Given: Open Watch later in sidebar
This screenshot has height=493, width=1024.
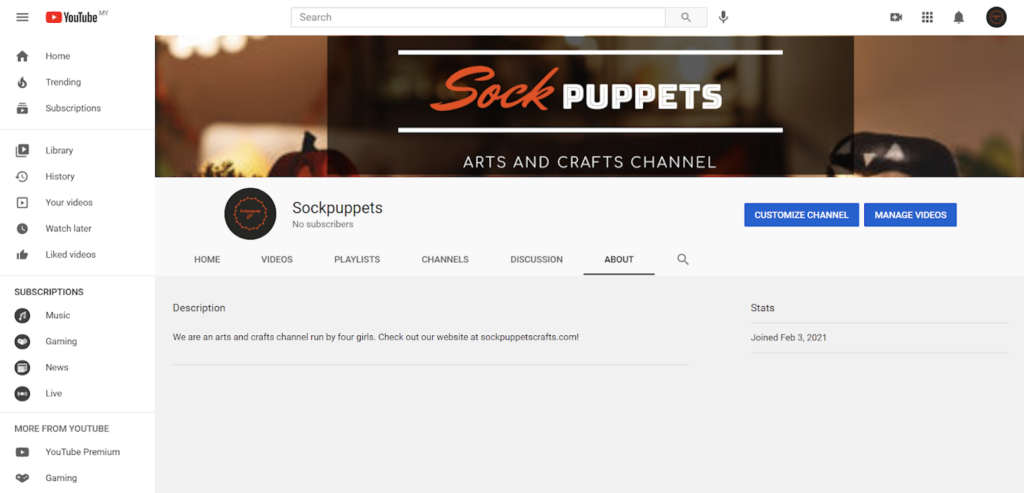Looking at the screenshot, I should click(x=68, y=228).
